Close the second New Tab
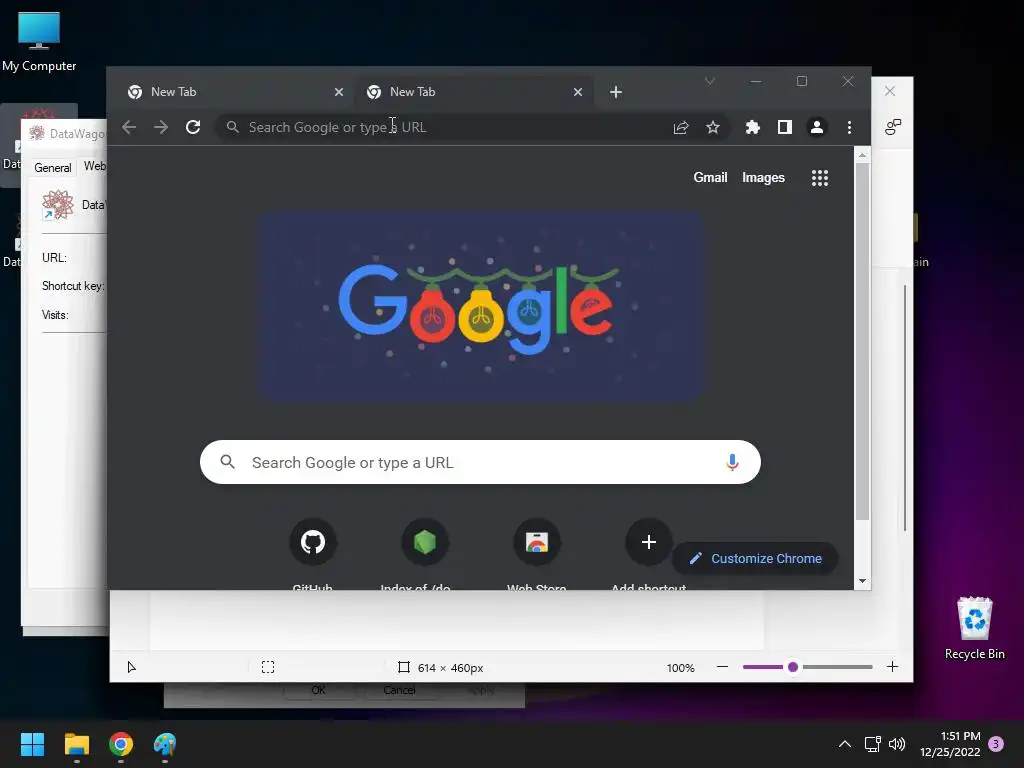 point(577,92)
